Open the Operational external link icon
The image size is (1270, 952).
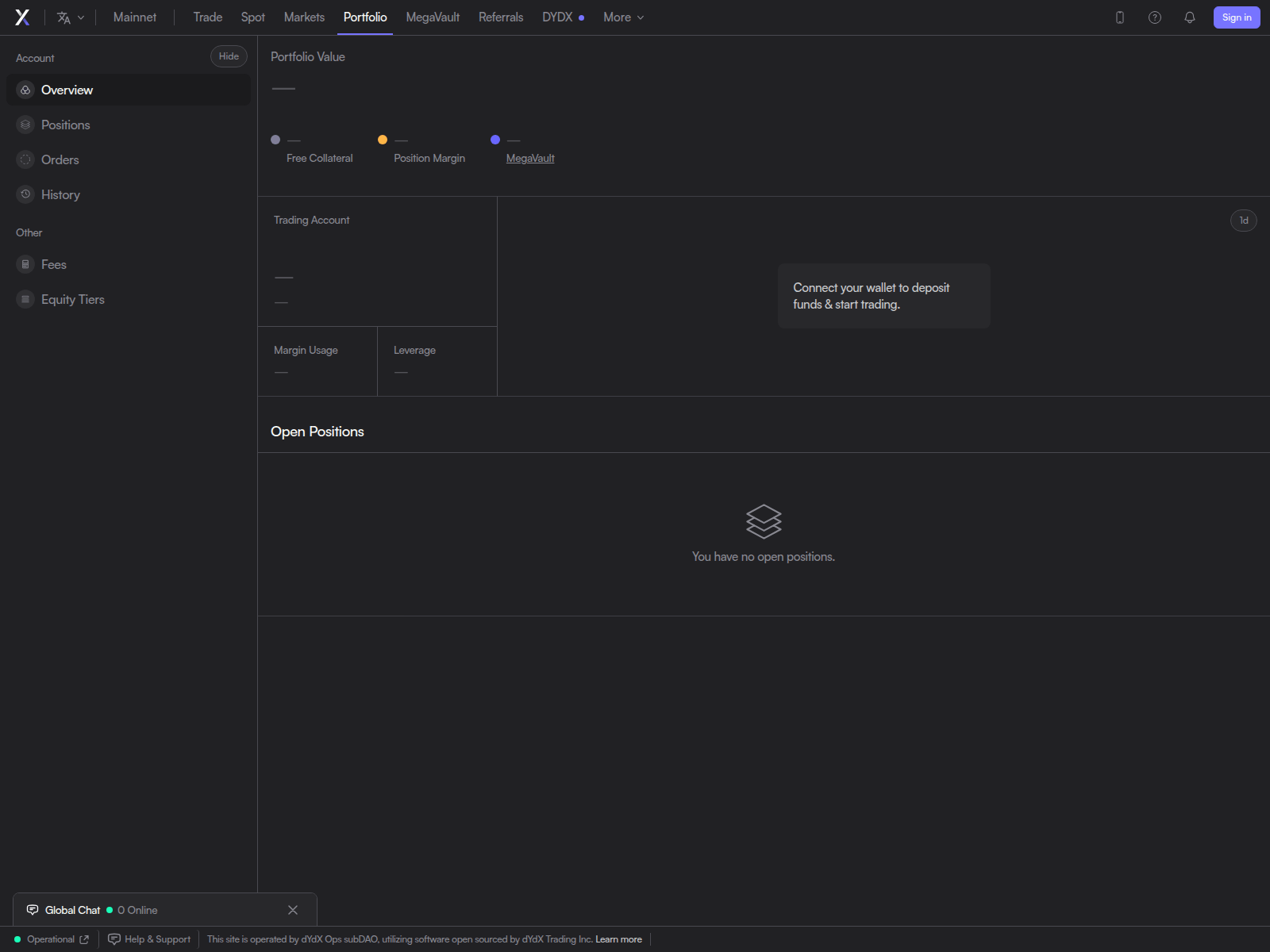pos(84,939)
